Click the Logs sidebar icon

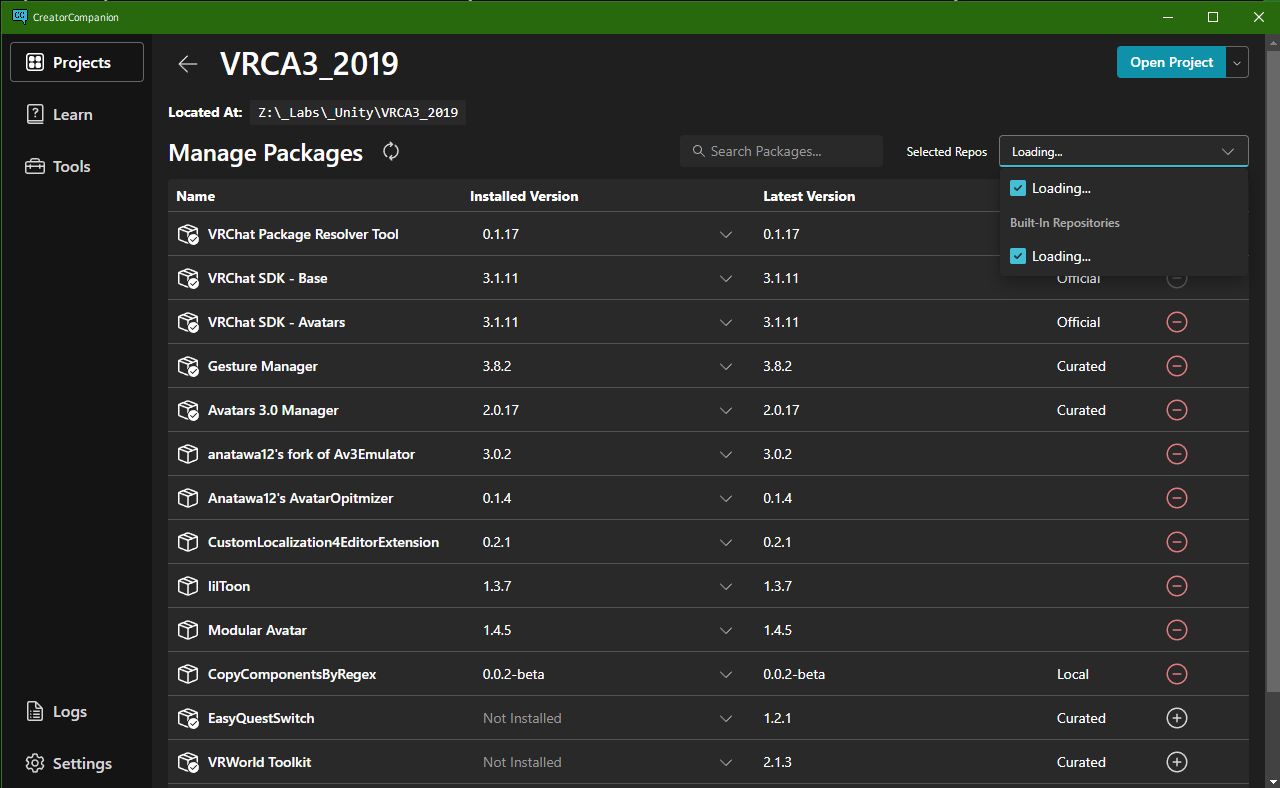(x=35, y=711)
